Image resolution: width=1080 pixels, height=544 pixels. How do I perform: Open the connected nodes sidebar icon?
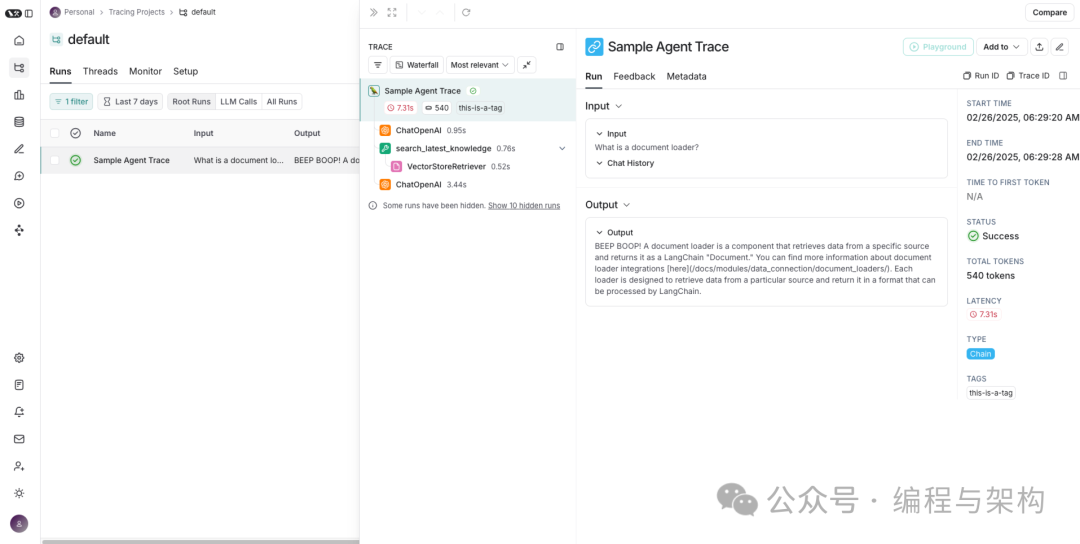19,230
